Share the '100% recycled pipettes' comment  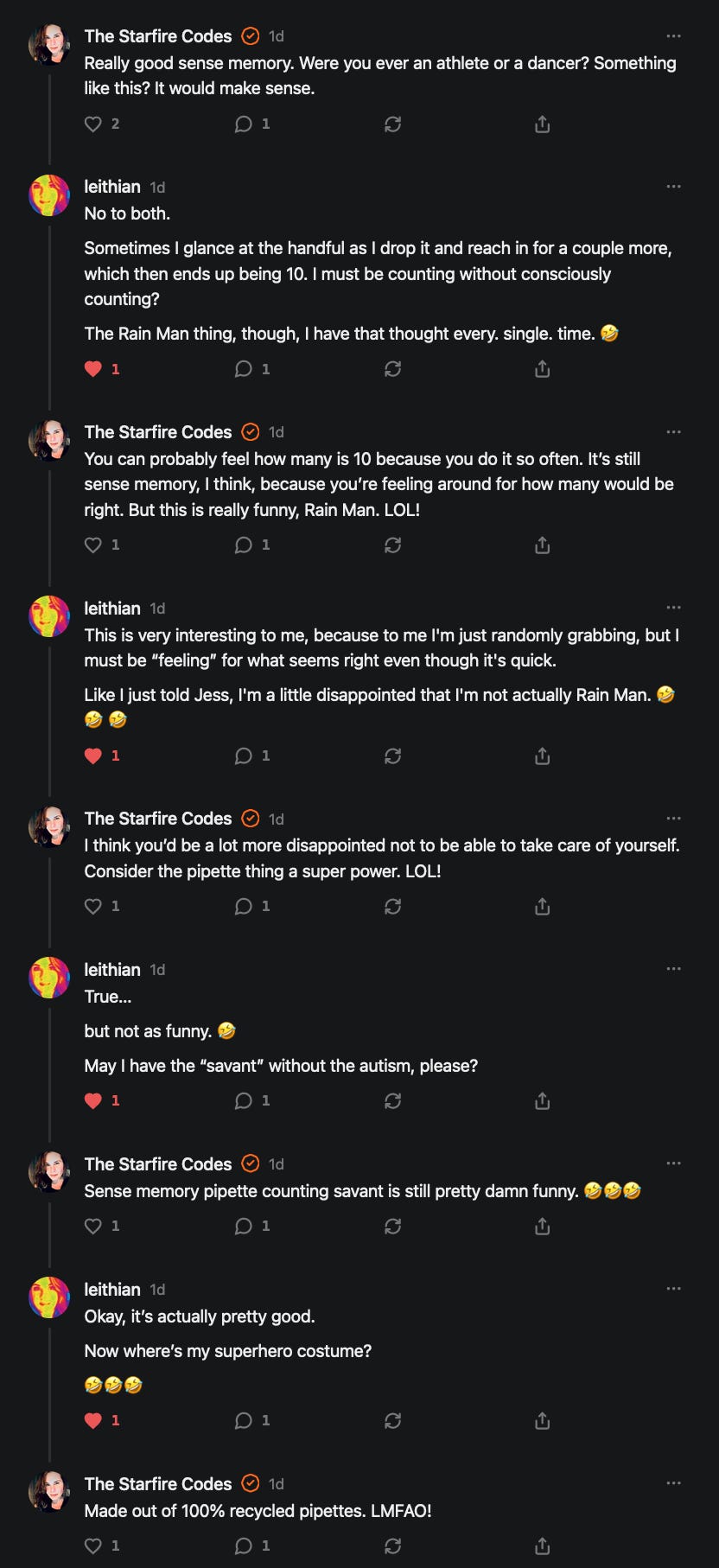coord(542,1546)
